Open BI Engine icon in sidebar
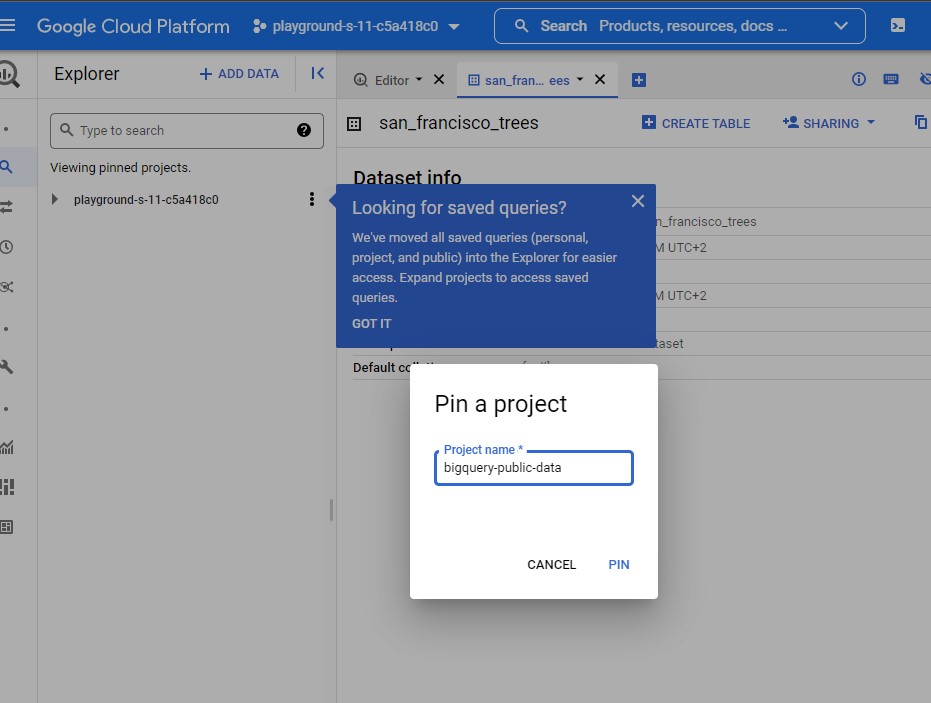Viewport: 931px width, 703px height. (7, 527)
